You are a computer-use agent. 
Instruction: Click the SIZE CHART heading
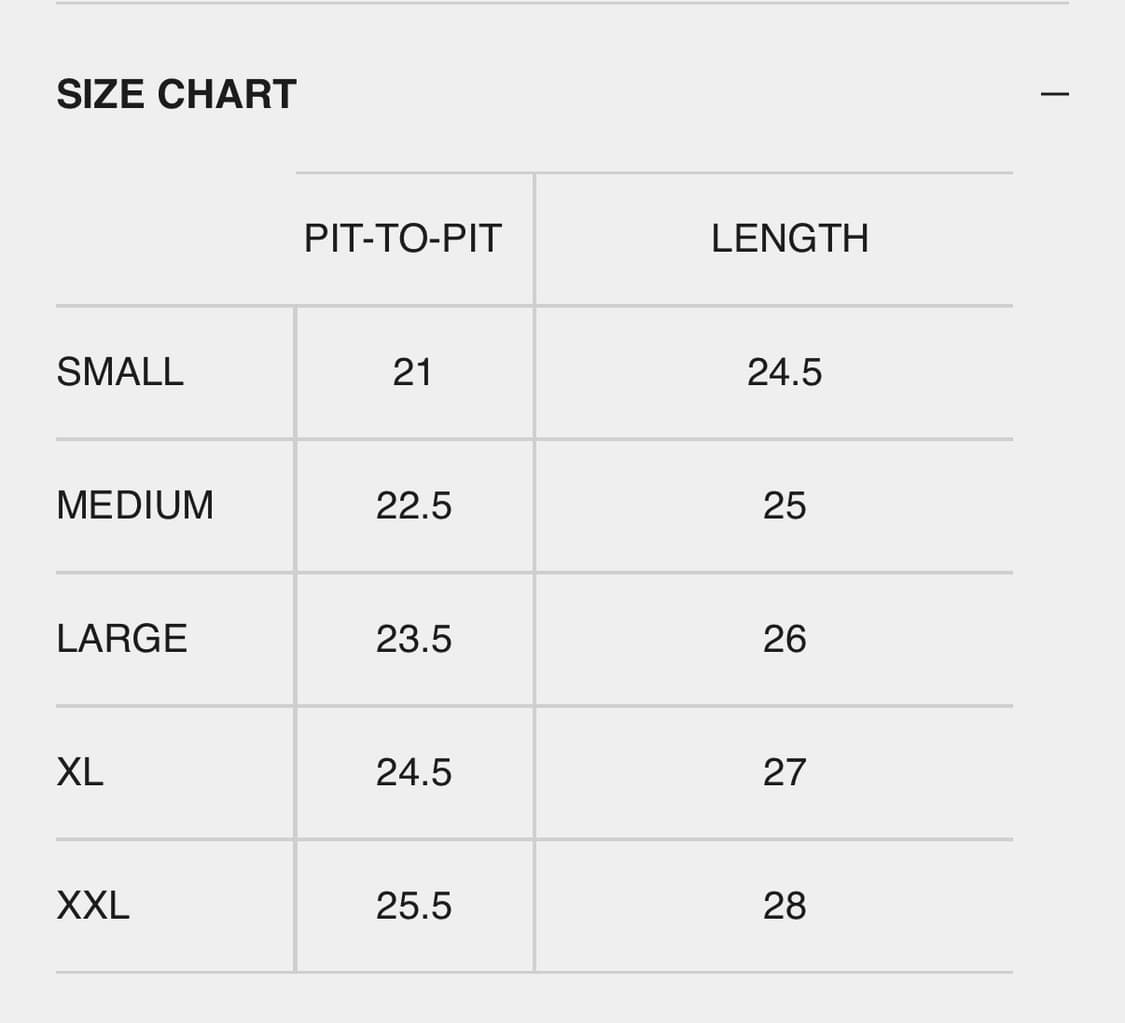(x=176, y=94)
